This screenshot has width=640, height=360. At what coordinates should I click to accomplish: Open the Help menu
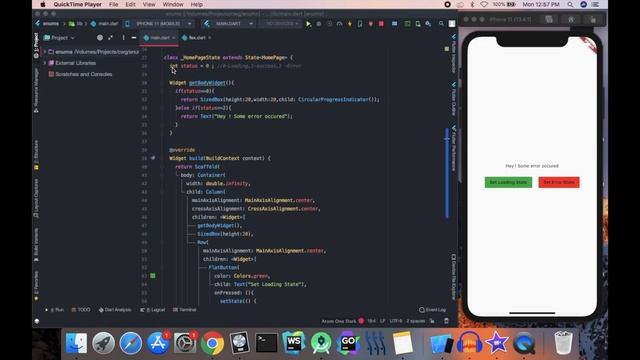click(x=197, y=4)
